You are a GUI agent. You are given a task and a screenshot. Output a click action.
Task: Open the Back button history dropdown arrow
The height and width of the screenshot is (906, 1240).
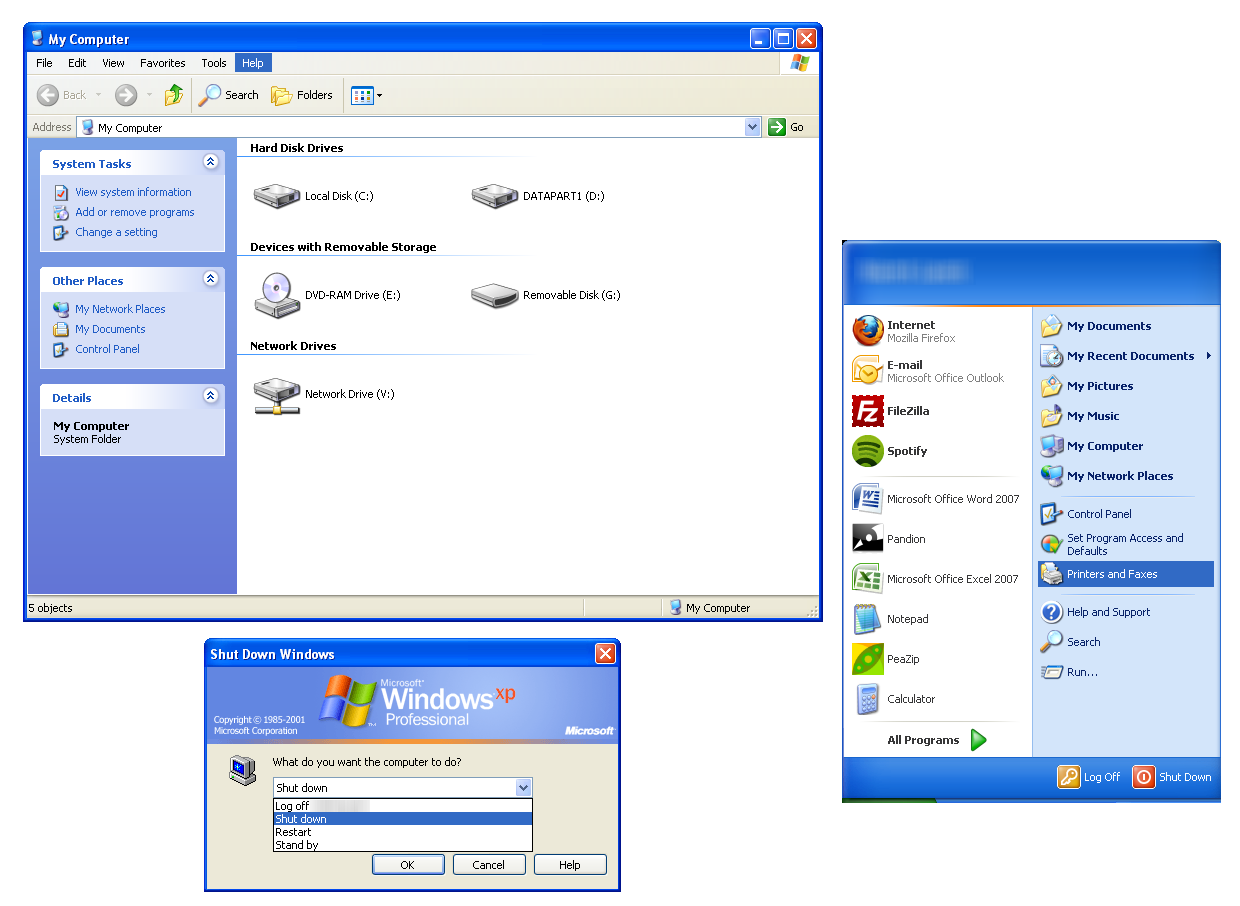[x=98, y=95]
